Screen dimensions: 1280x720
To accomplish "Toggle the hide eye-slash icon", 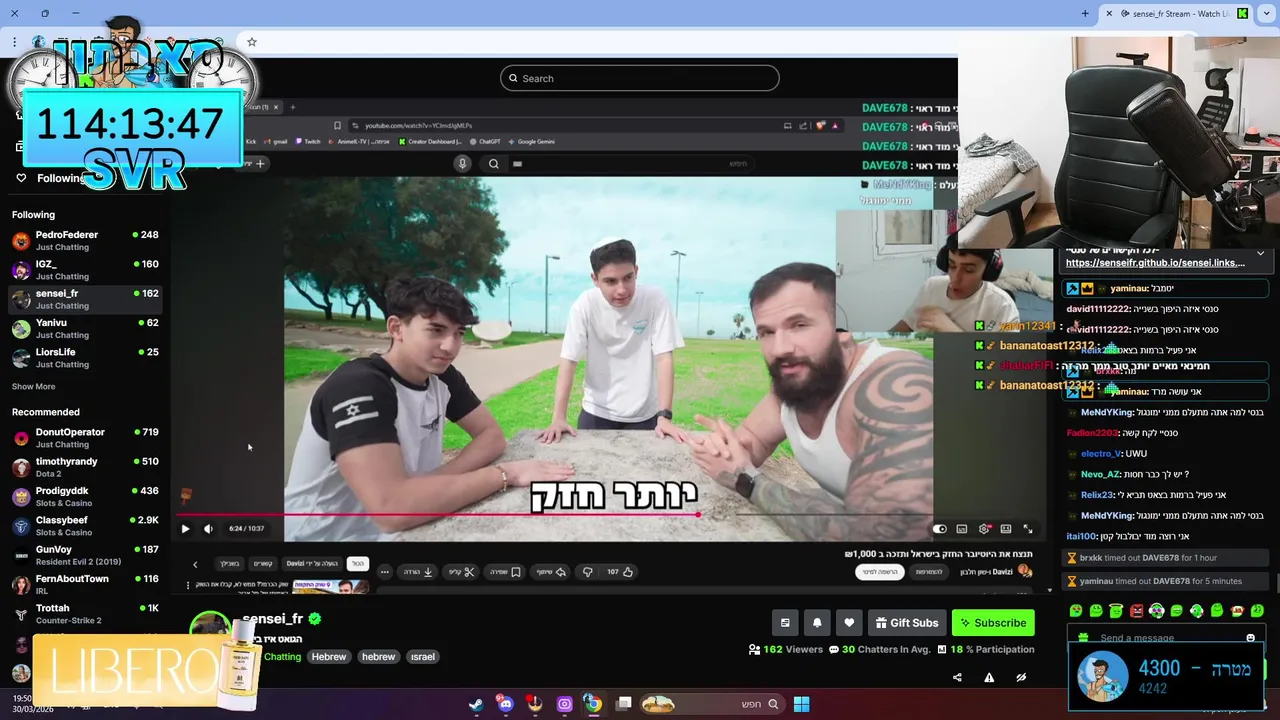I will pos(1021,677).
